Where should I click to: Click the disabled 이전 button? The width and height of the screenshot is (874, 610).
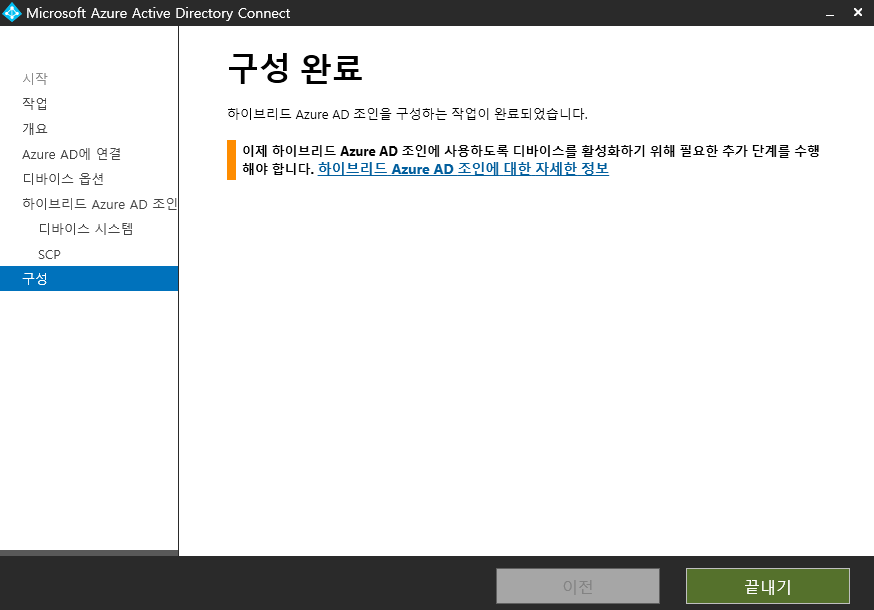(x=577, y=586)
